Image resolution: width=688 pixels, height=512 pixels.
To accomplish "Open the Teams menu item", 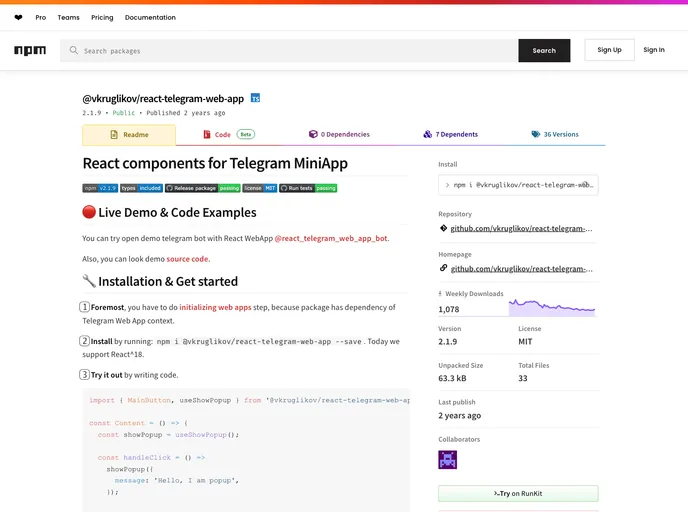I will [68, 18].
